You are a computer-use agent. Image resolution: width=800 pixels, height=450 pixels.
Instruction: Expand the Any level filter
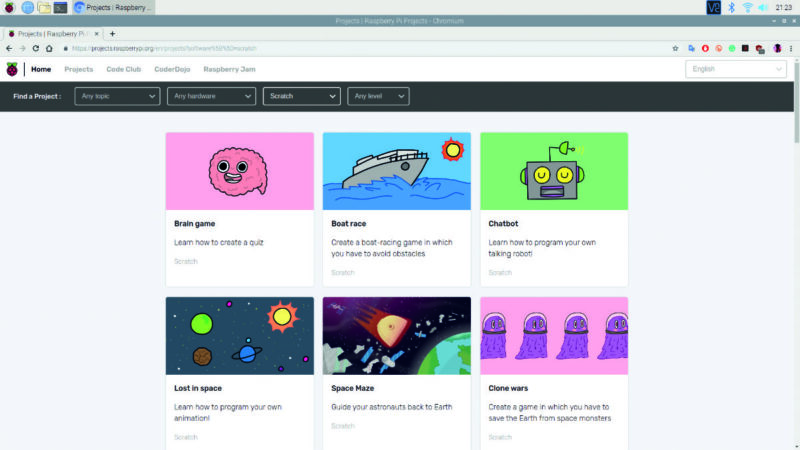(x=378, y=96)
